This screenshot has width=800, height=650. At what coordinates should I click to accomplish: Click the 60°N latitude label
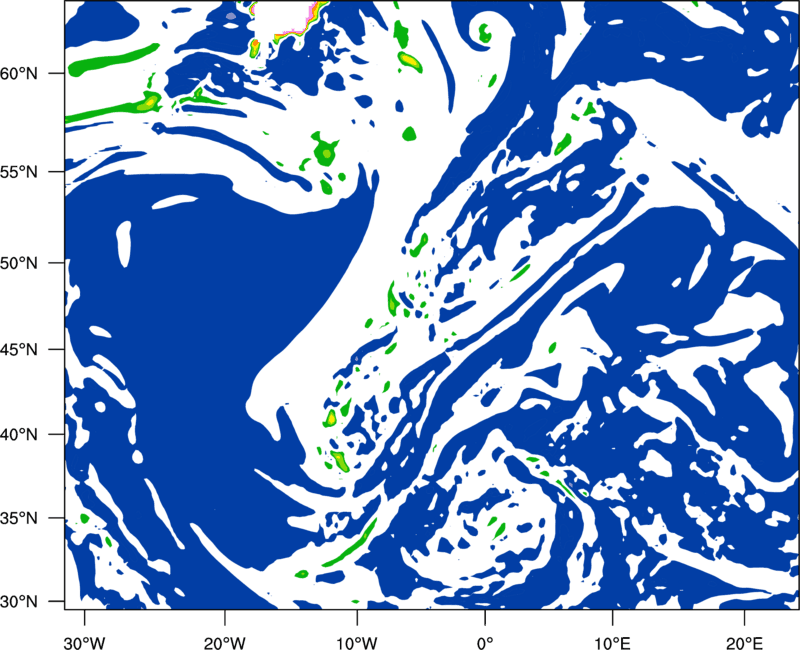coord(19,74)
